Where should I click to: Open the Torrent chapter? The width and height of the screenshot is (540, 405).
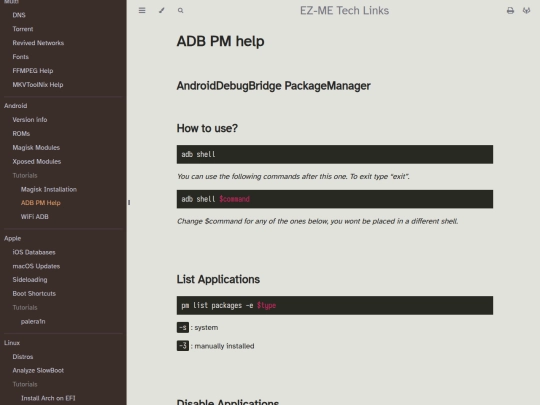click(23, 29)
